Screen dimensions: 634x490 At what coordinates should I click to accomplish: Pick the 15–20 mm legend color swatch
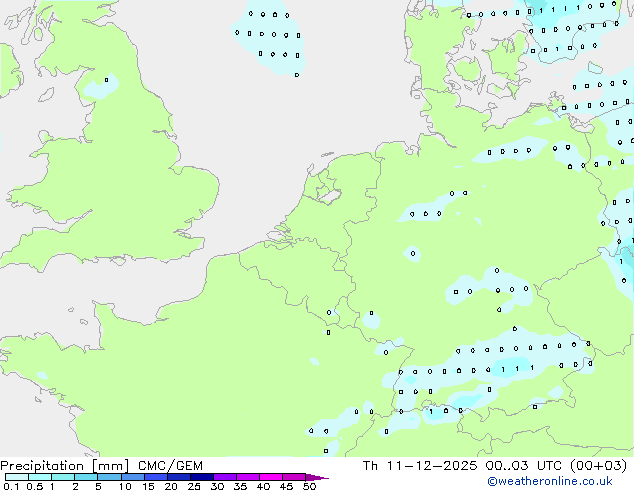point(156,477)
